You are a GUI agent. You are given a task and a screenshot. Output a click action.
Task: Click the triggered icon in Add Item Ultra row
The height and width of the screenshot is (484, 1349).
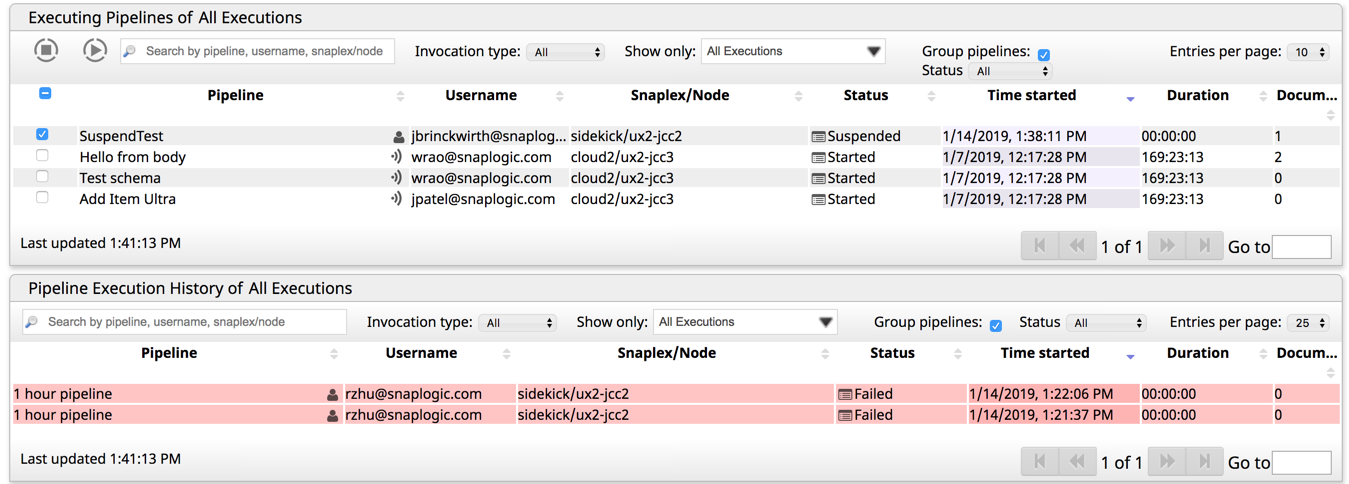tap(397, 199)
